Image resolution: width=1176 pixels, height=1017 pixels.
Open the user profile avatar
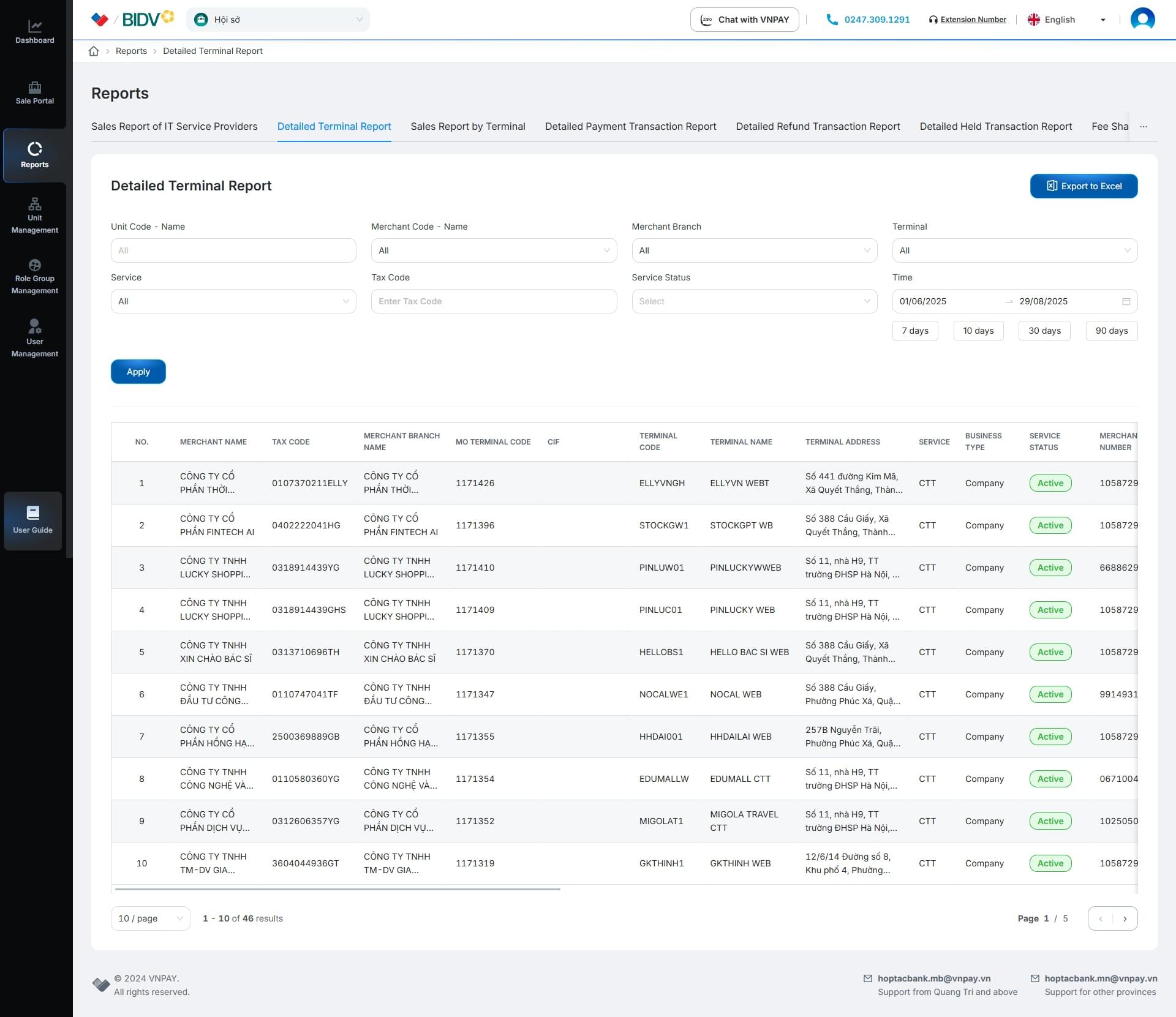[x=1142, y=19]
